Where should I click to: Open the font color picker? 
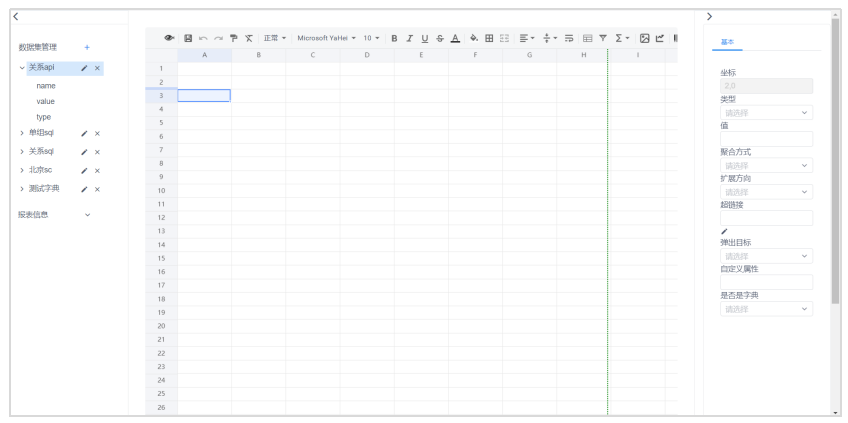pos(455,38)
